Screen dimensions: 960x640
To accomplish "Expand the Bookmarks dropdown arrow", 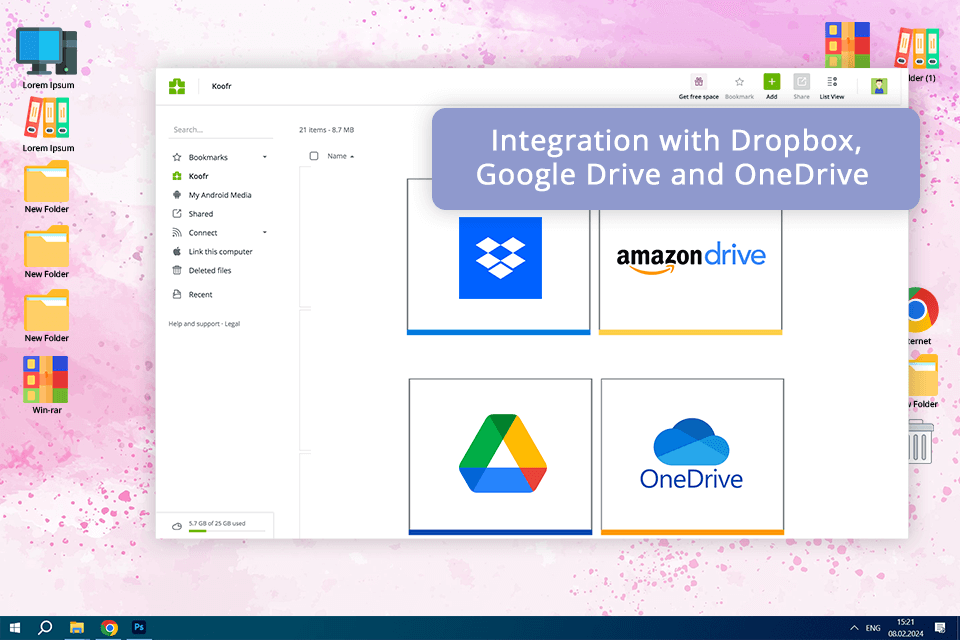I will click(x=264, y=157).
